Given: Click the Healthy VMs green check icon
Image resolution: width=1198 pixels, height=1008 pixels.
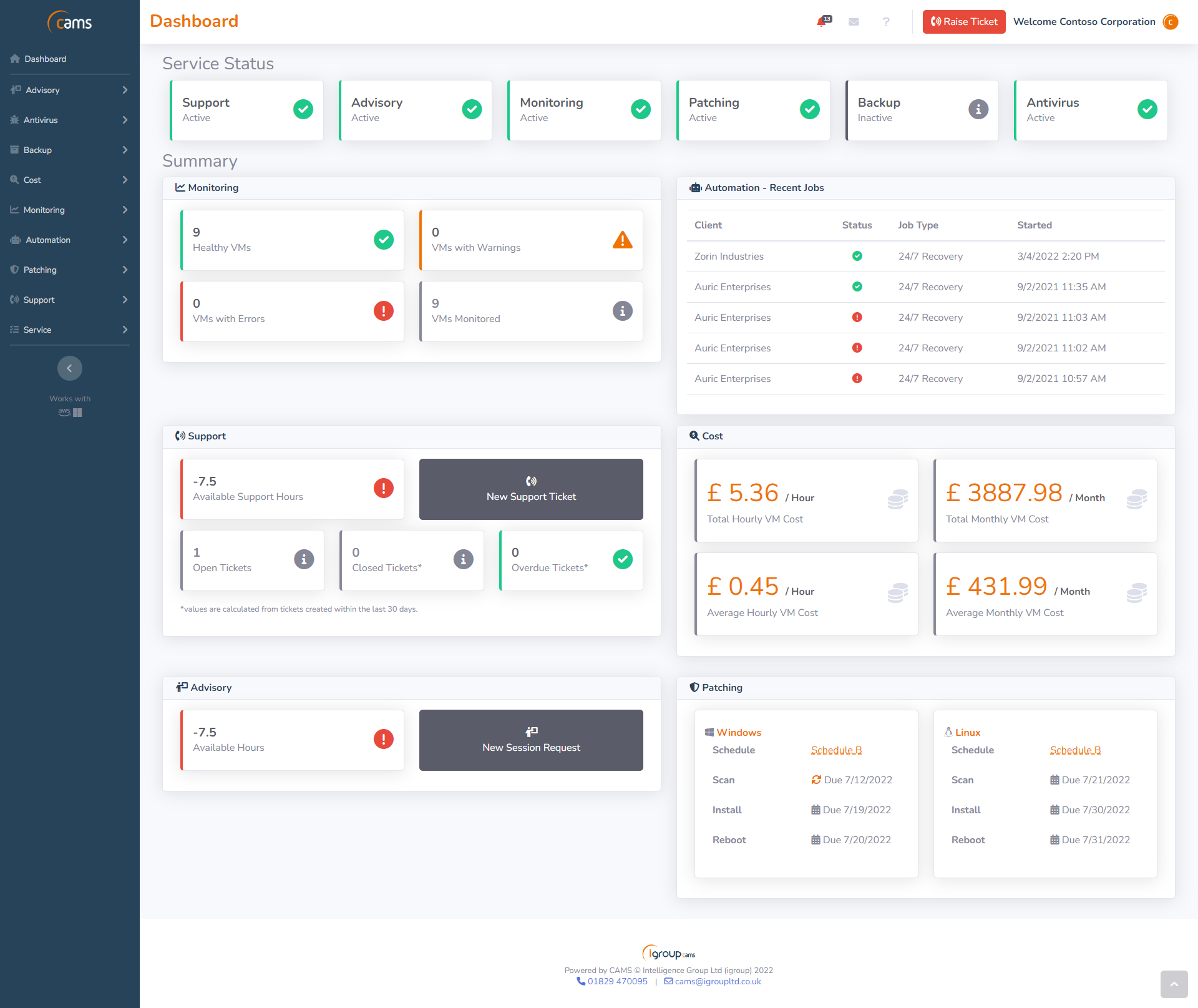Looking at the screenshot, I should click(x=383, y=240).
